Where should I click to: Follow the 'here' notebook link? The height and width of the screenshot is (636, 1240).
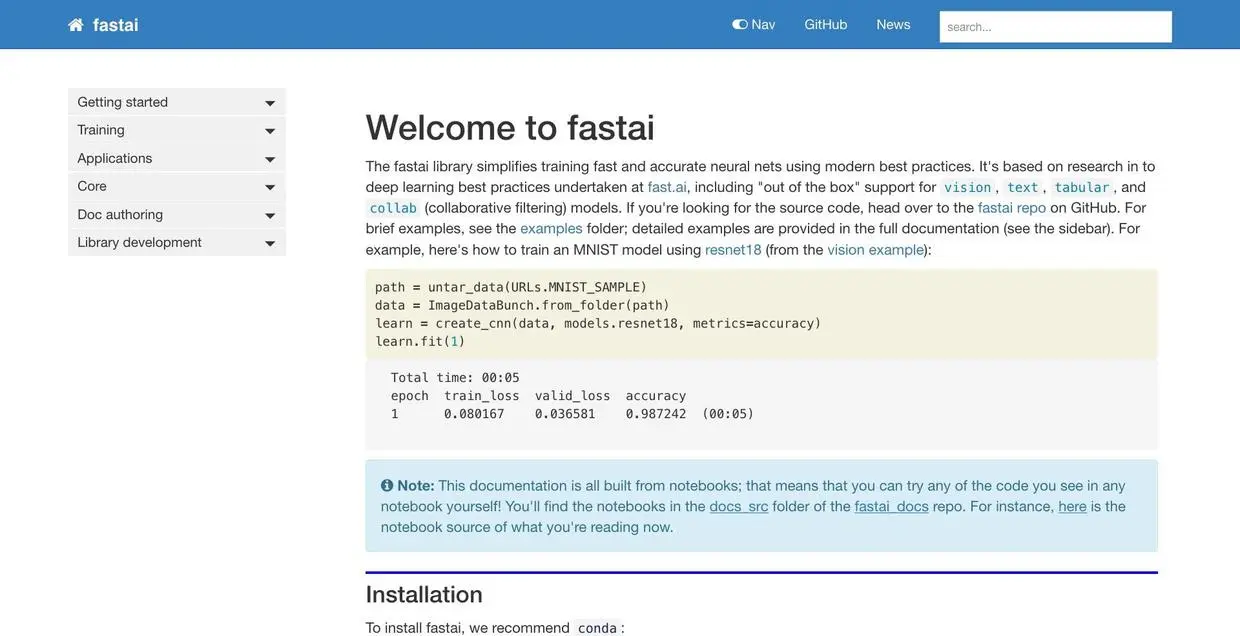[1073, 506]
